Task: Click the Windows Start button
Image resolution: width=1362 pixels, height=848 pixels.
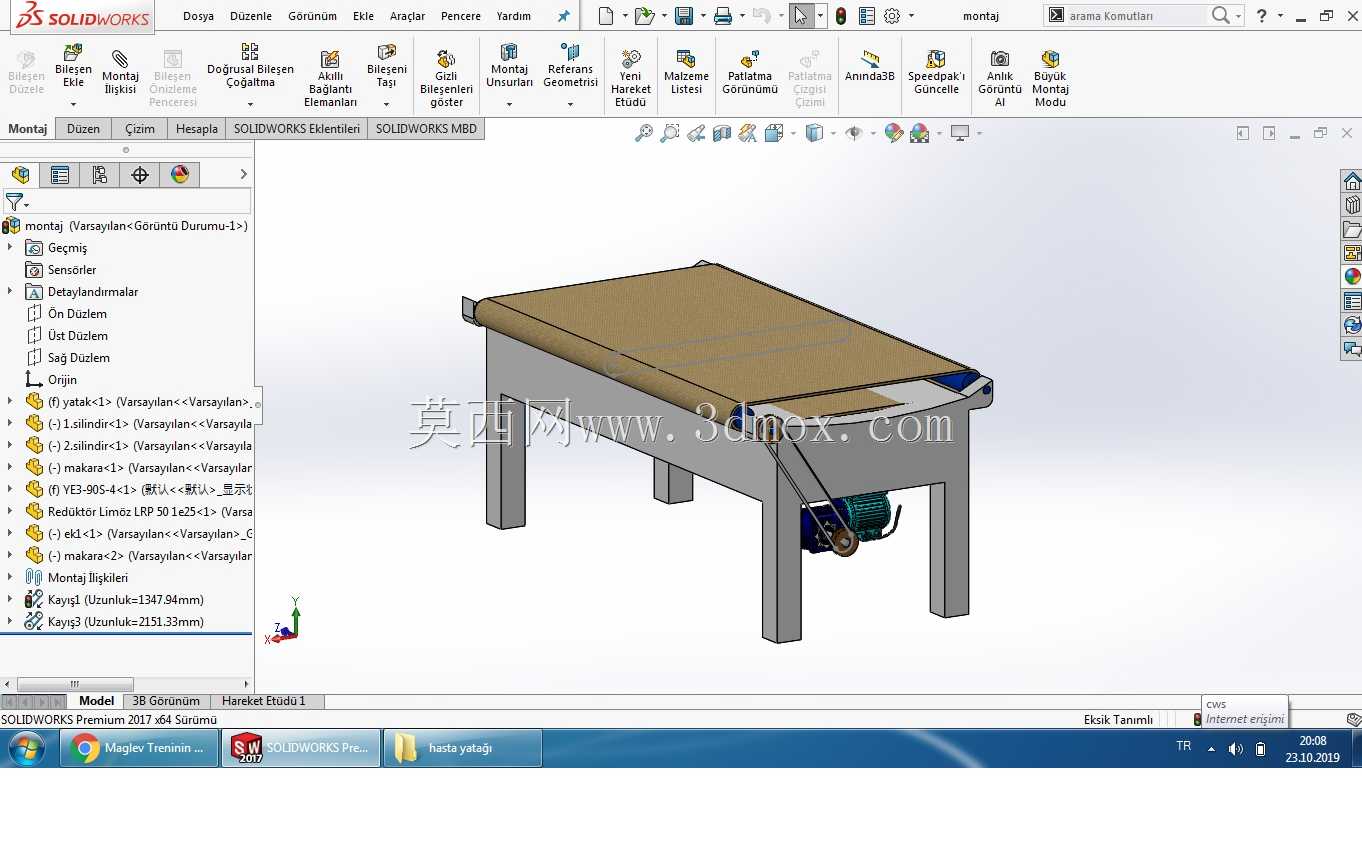Action: click(26, 748)
